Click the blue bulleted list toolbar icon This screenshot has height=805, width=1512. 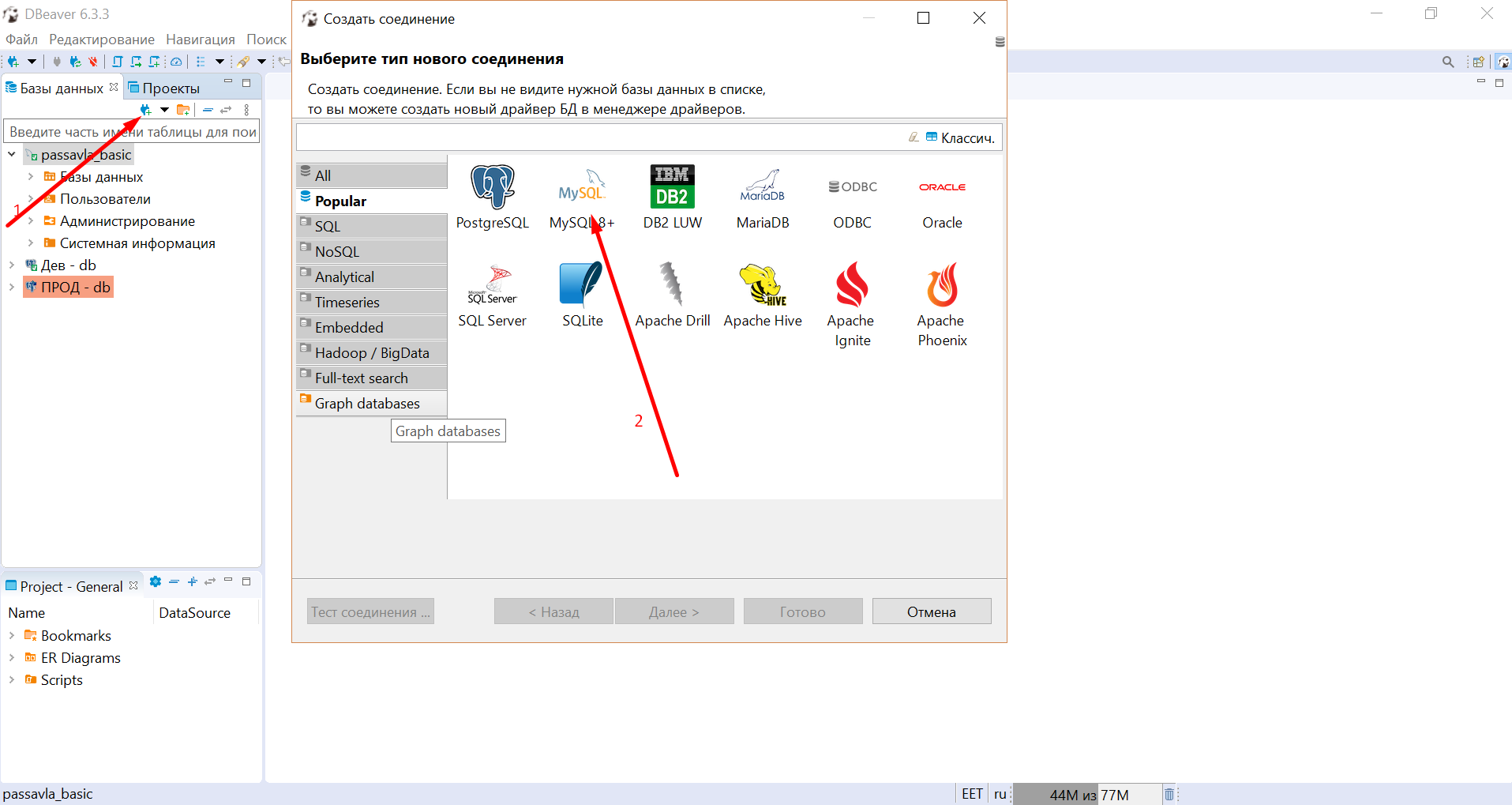[201, 62]
